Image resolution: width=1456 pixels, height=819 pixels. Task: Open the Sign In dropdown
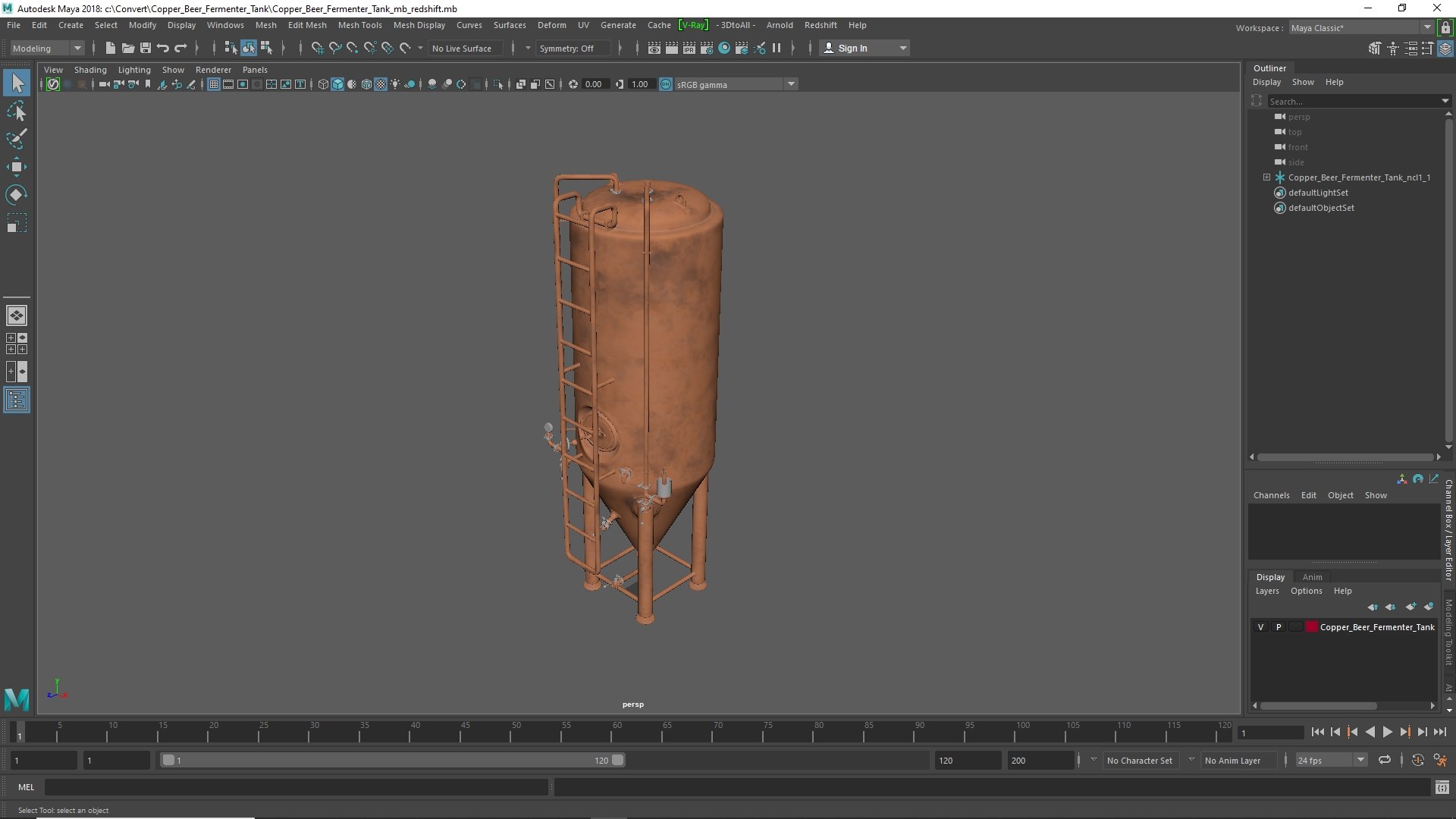tap(864, 48)
